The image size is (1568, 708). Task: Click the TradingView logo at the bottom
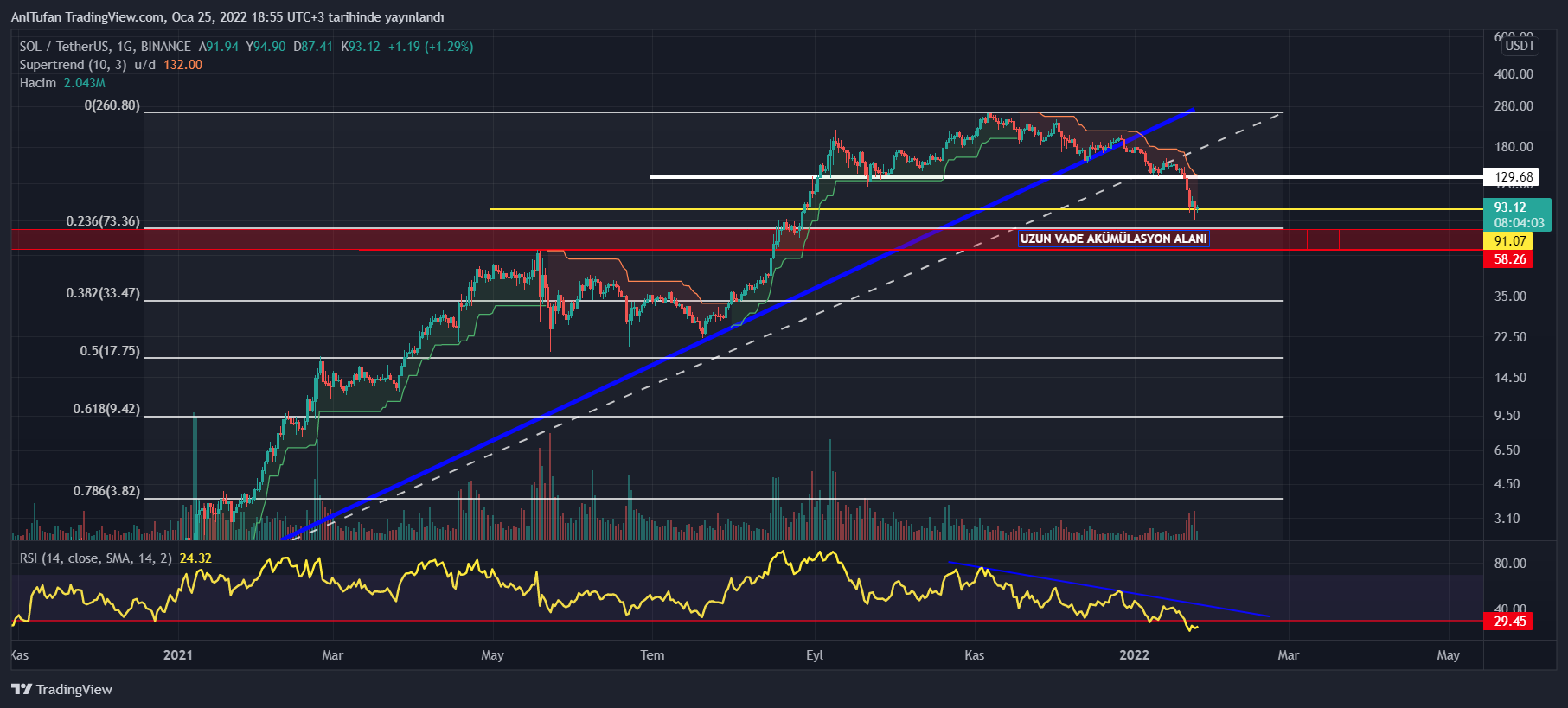click(61, 689)
